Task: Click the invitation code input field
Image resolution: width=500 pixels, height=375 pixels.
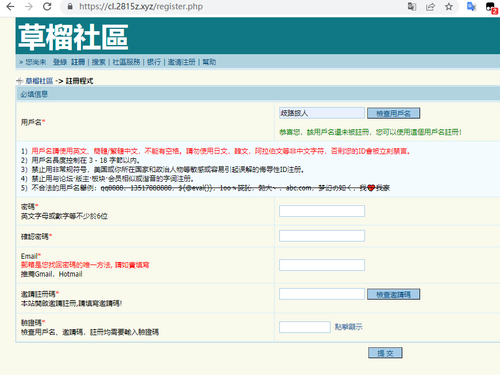Action: pyautogui.click(x=322, y=294)
